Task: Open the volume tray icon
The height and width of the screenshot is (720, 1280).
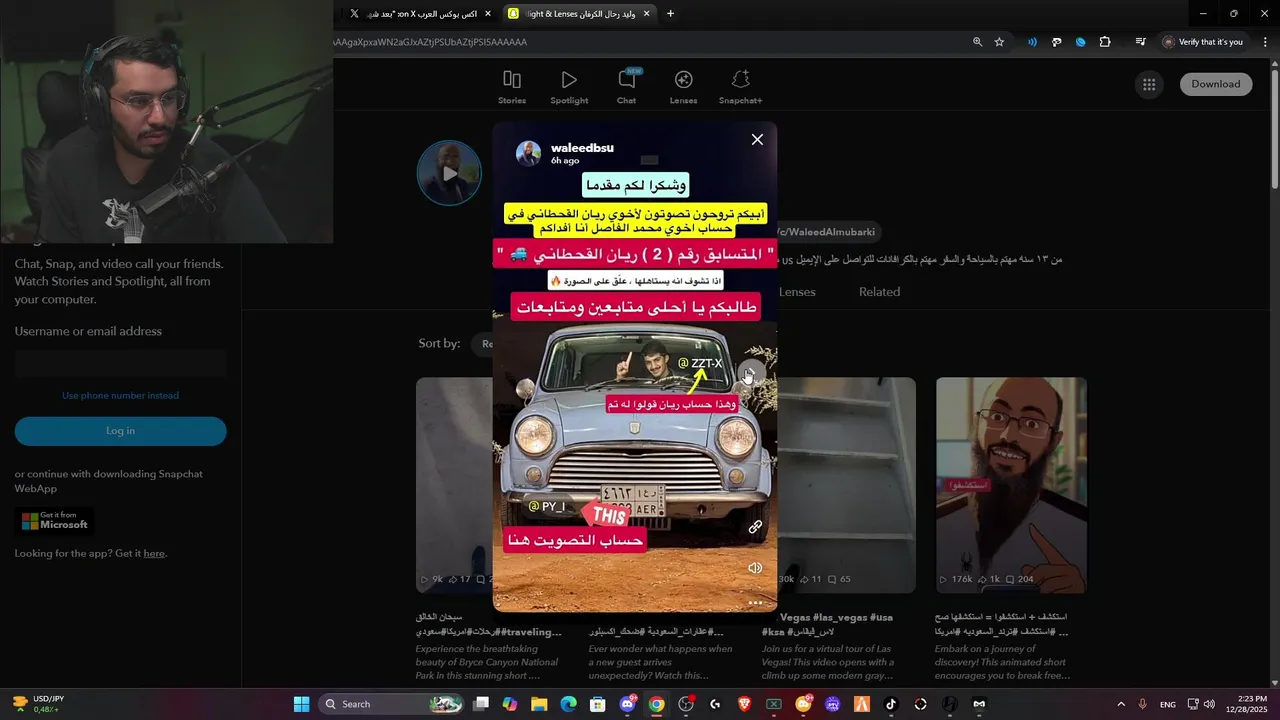Action: (1209, 704)
